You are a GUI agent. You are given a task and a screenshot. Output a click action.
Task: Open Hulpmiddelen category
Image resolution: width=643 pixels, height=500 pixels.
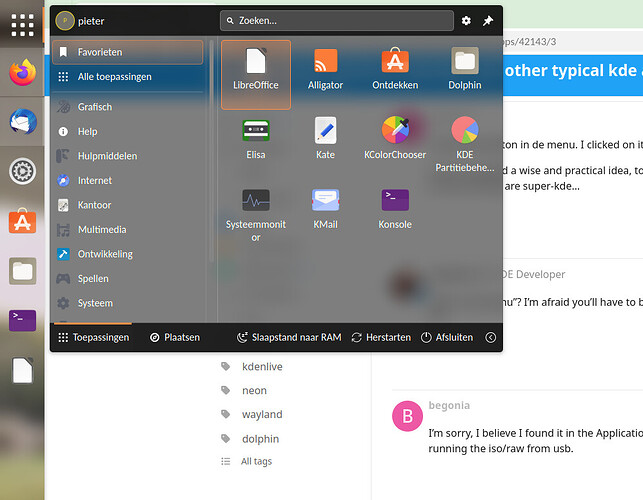point(128,156)
